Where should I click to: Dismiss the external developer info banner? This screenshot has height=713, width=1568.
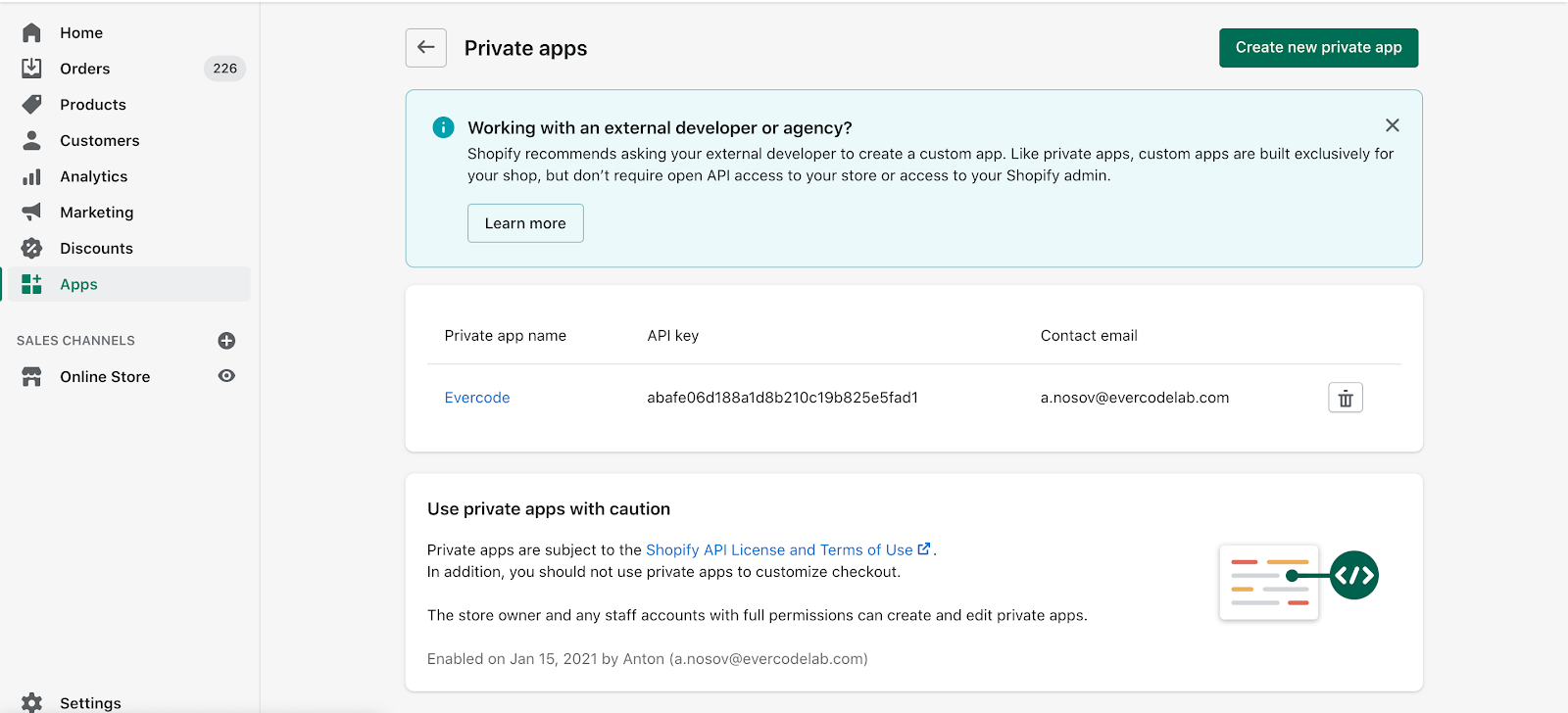(1392, 125)
